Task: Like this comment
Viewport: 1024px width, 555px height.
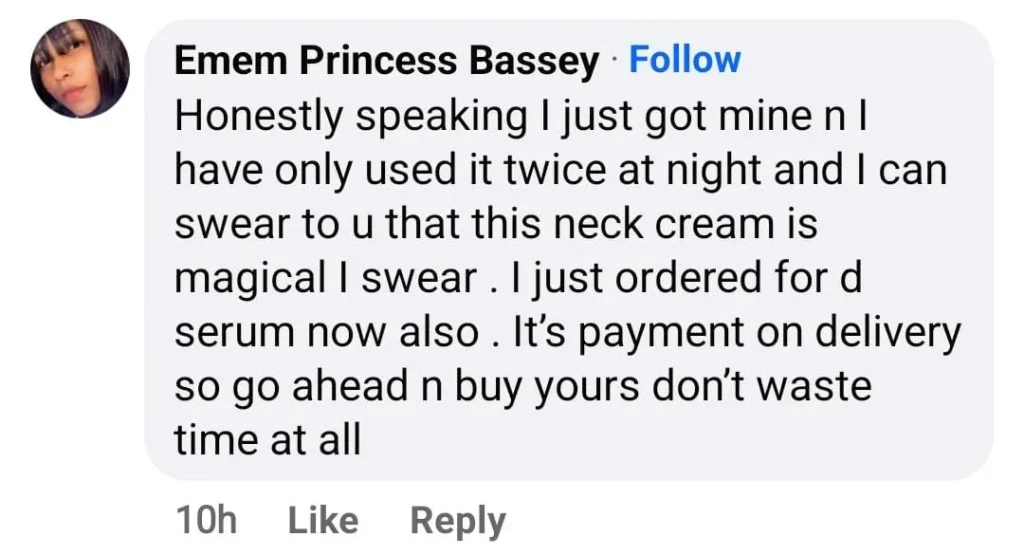Action: click(322, 520)
